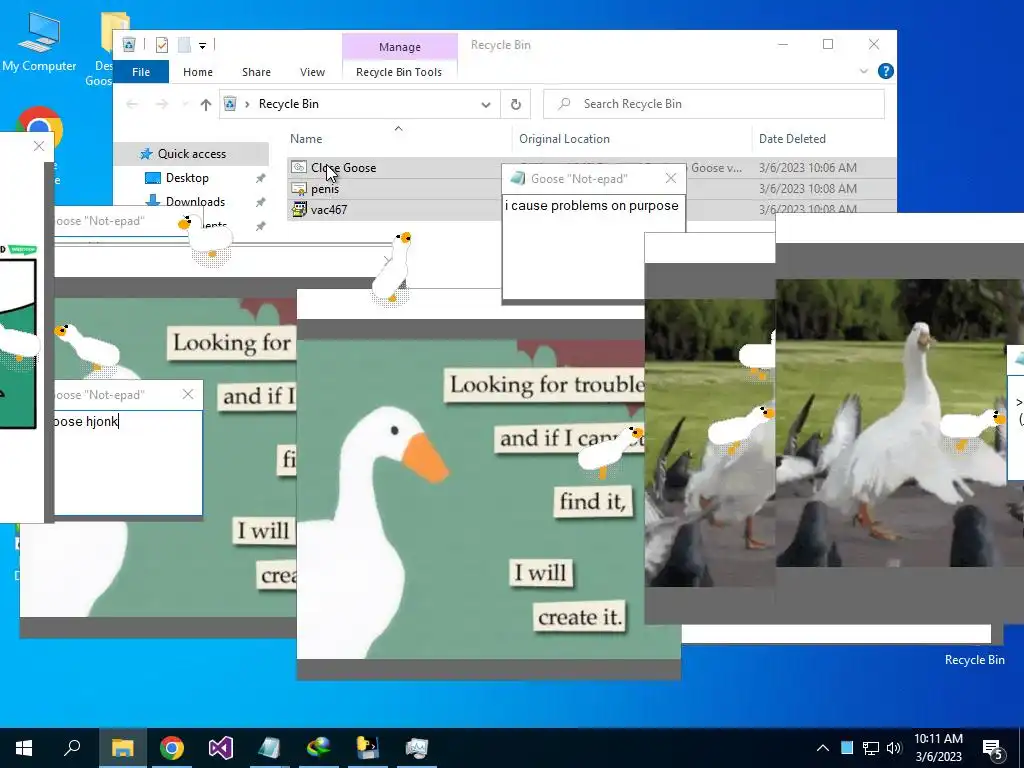
Task: Click the vac467 file icon
Action: (298, 210)
